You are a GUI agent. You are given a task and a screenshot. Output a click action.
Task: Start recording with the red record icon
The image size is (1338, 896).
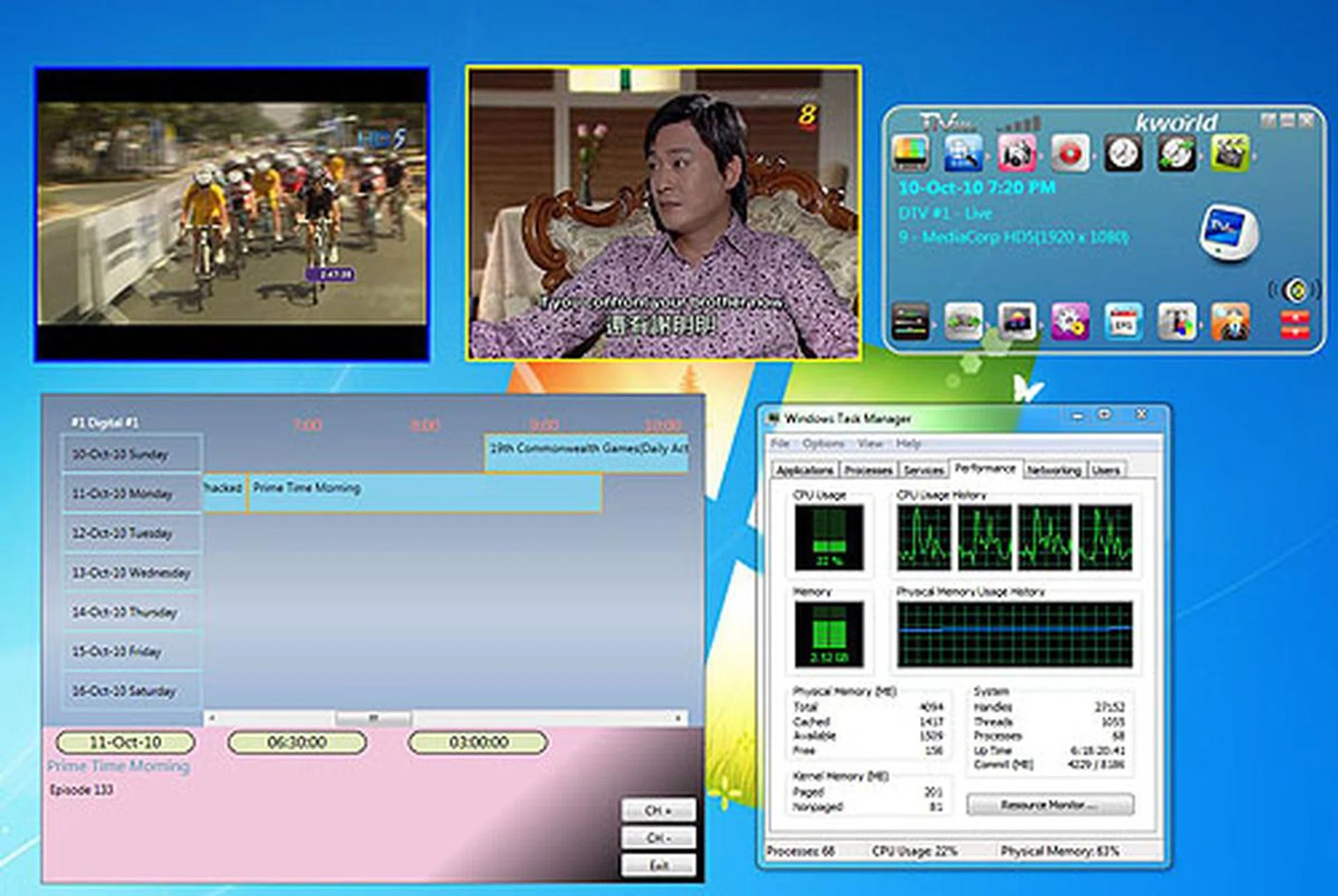pyautogui.click(x=1070, y=153)
